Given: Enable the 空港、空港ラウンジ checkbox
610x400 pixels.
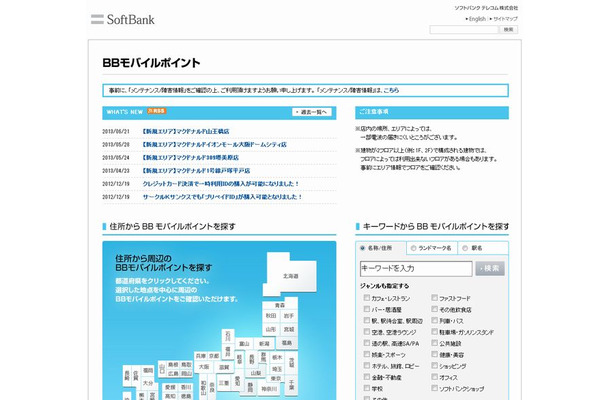Looking at the screenshot, I should point(366,332).
